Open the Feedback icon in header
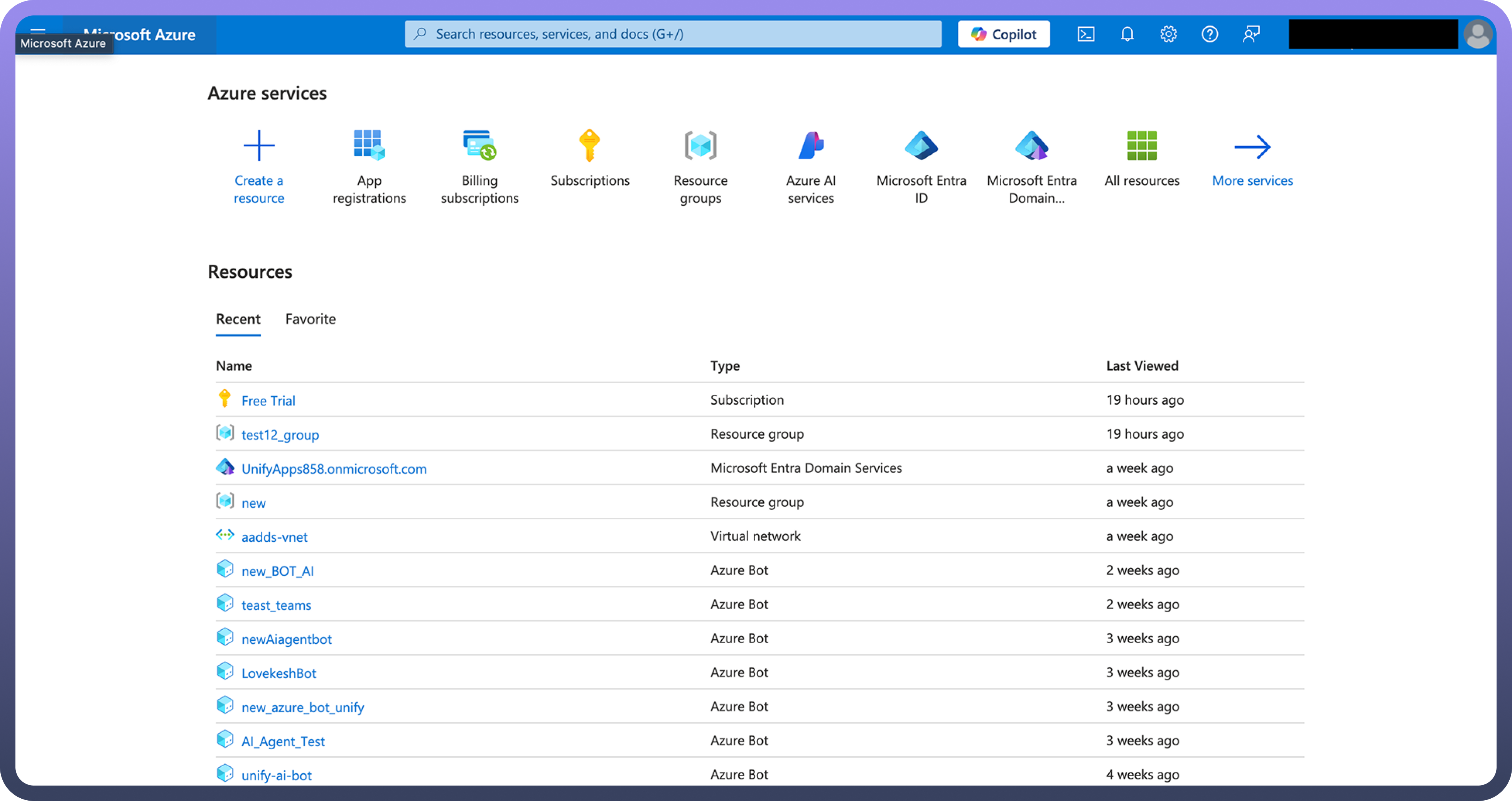Viewport: 1512px width, 801px height. click(x=1251, y=34)
